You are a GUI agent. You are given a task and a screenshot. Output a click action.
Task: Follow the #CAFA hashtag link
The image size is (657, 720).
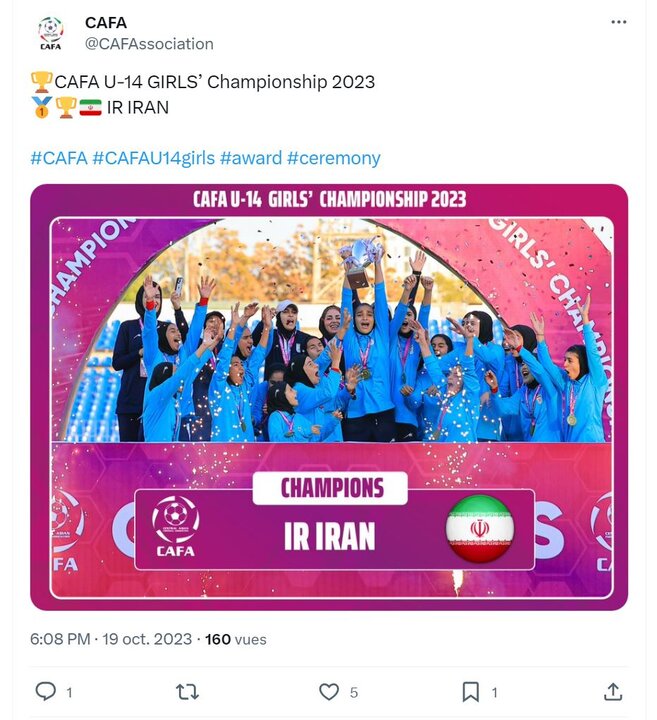tap(58, 158)
